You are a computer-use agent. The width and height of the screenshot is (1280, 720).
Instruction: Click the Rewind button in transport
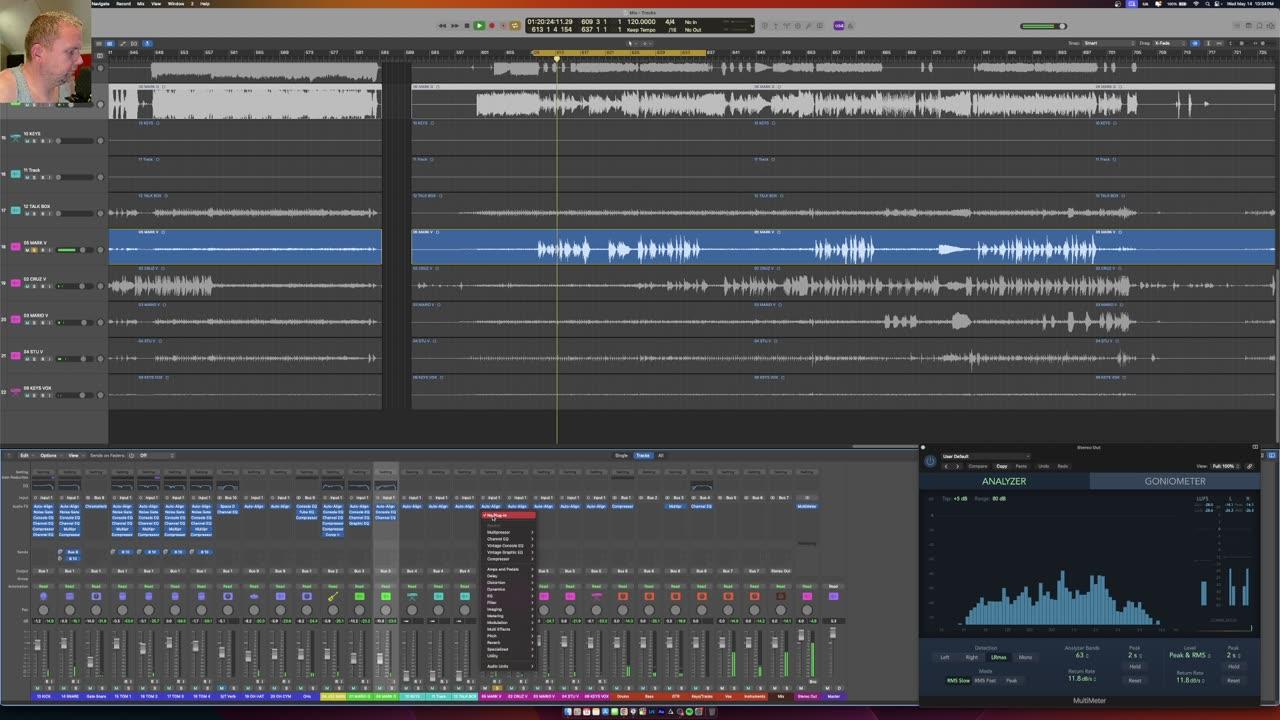coord(442,26)
